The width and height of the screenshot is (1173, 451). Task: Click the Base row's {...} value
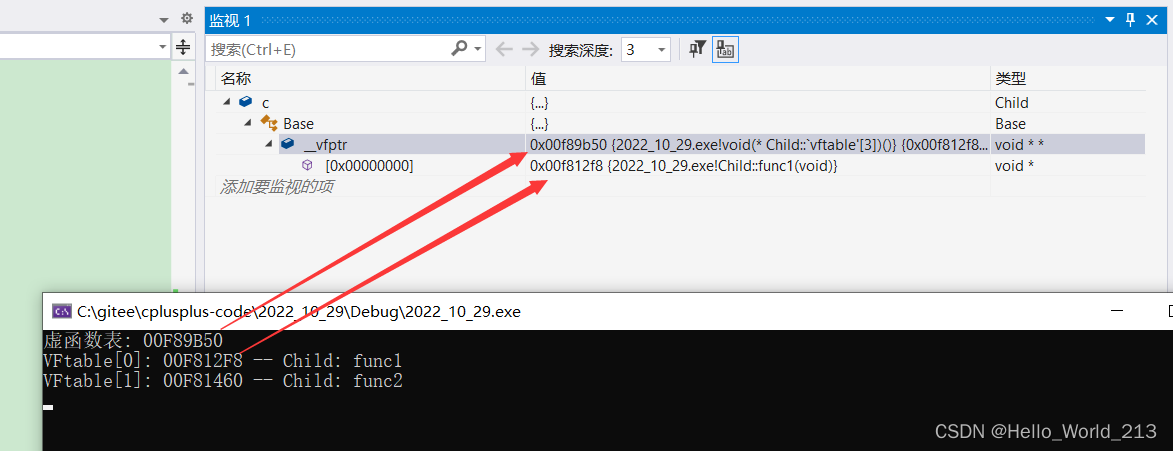[x=539, y=123]
